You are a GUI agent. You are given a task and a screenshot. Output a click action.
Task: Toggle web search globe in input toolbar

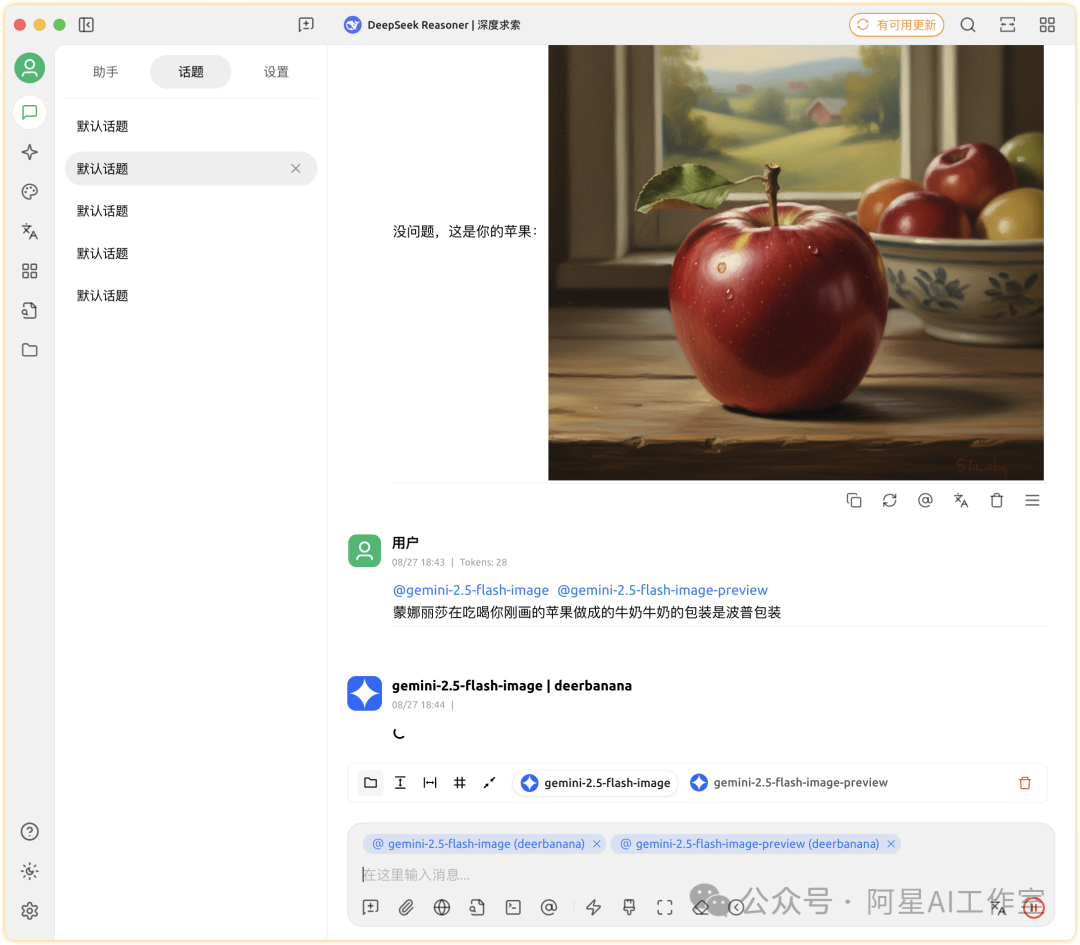click(442, 908)
